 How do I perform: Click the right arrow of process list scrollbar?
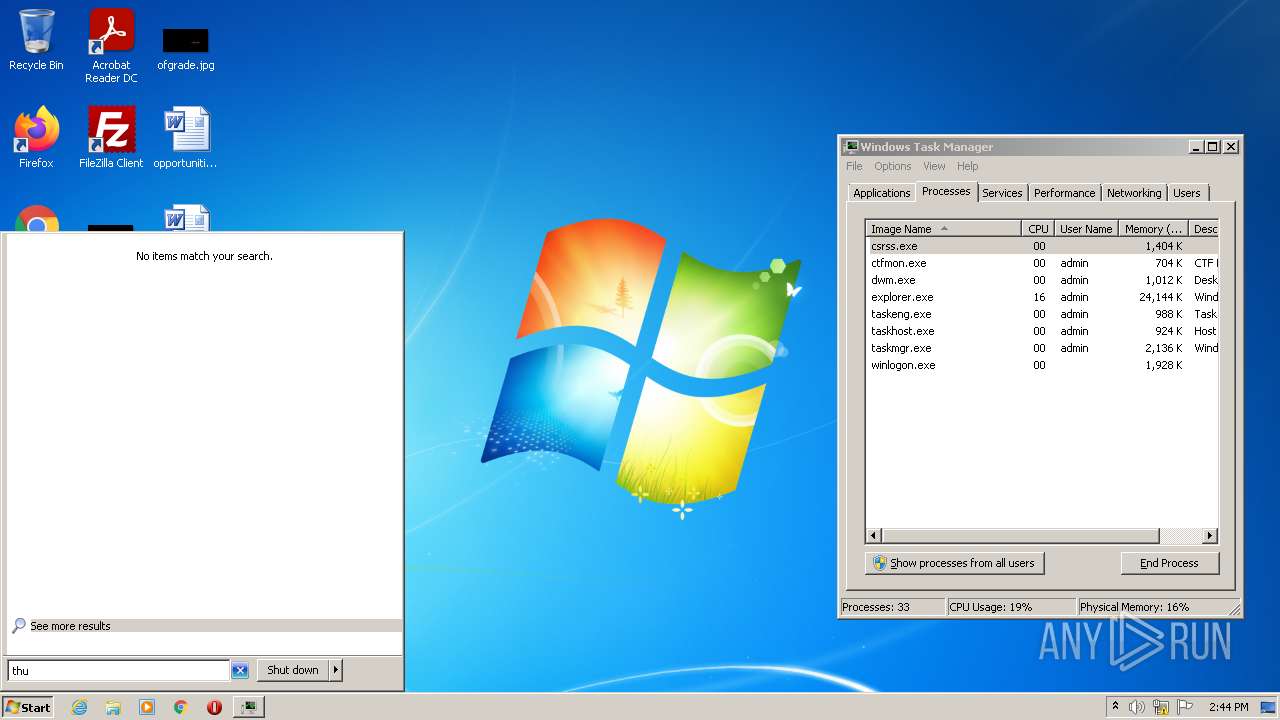1210,536
